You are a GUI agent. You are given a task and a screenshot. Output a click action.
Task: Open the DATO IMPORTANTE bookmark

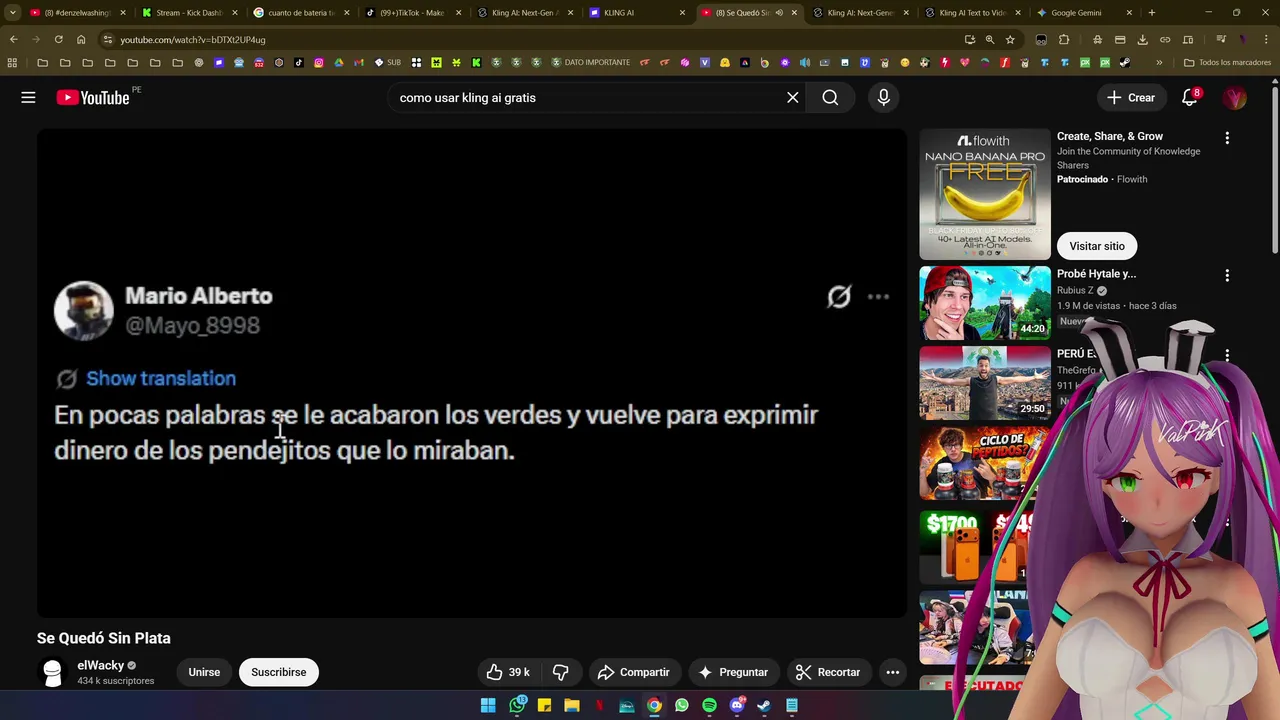point(590,62)
